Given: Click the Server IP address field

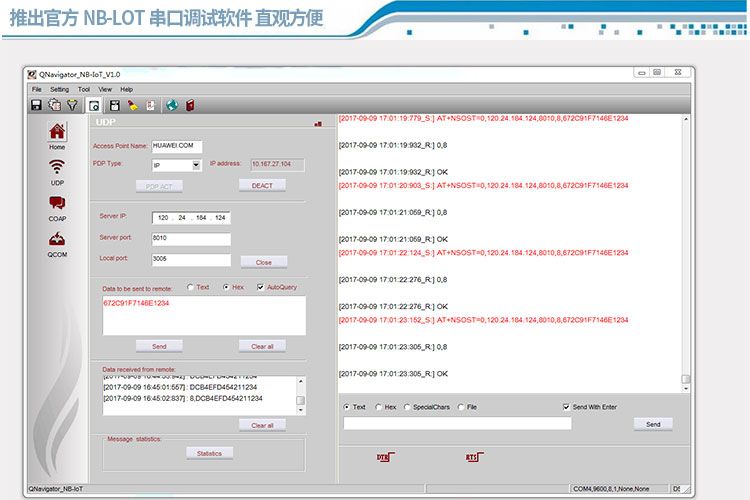Looking at the screenshot, I should (191, 218).
